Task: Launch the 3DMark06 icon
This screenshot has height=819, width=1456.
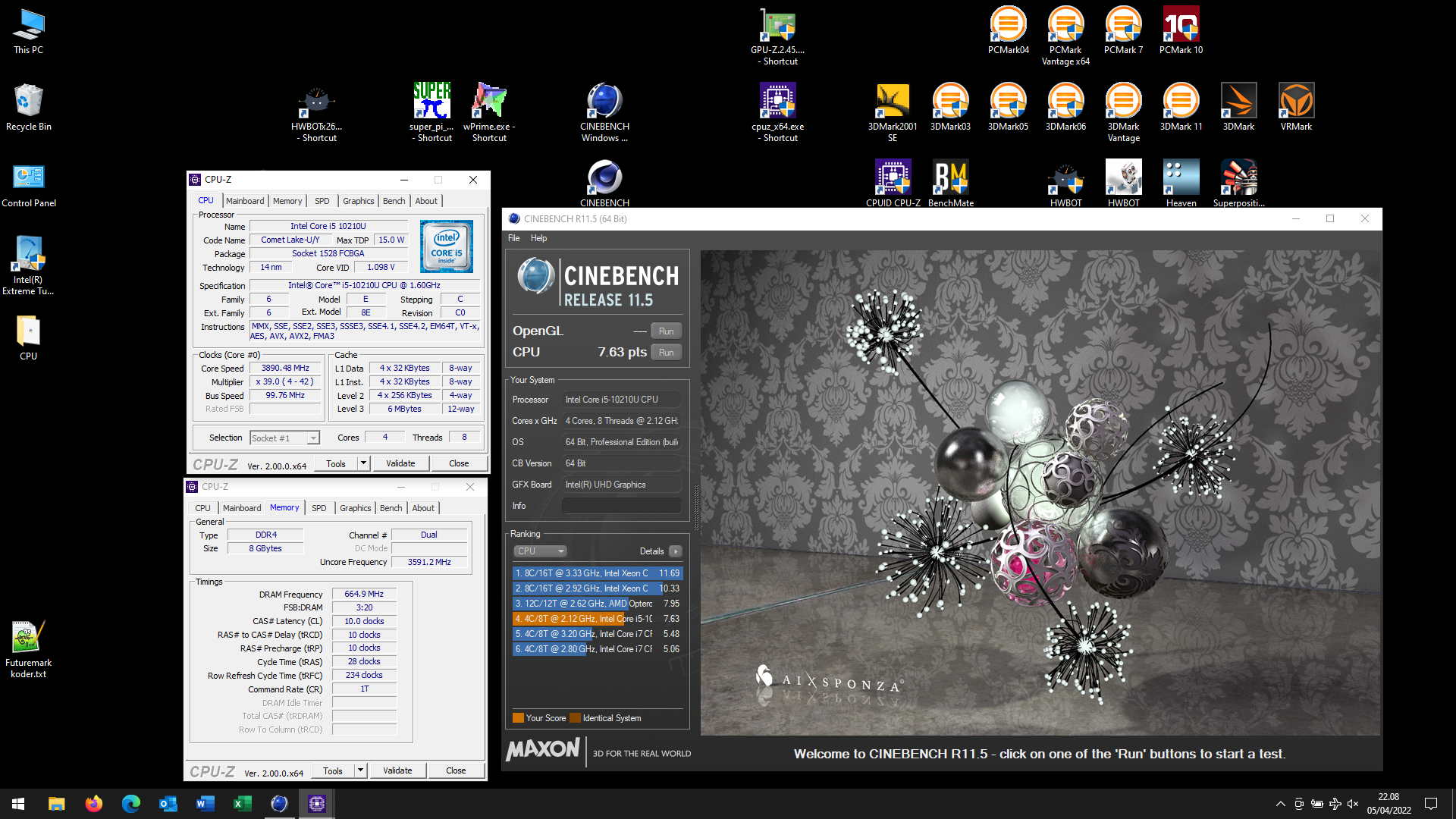Action: pyautogui.click(x=1066, y=107)
